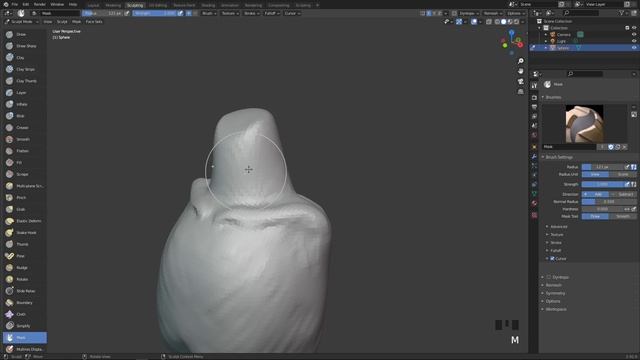Viewport: 640px width, 360px height.
Task: Click the zoom magnifier viewport icon
Action: pos(520,61)
